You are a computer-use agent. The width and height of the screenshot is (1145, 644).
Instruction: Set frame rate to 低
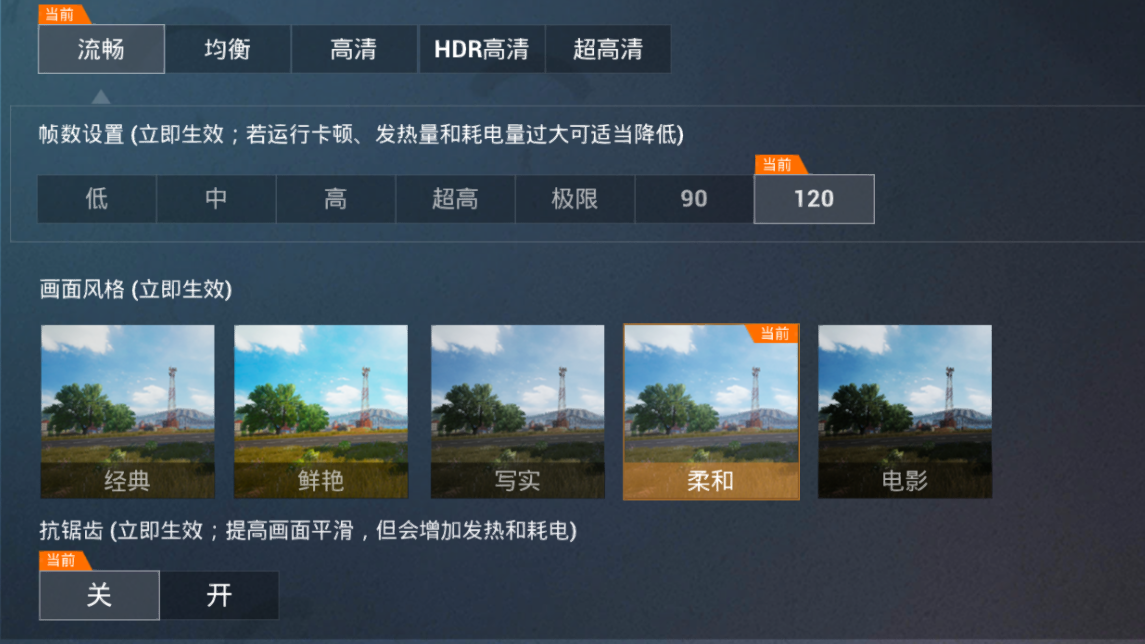click(96, 199)
